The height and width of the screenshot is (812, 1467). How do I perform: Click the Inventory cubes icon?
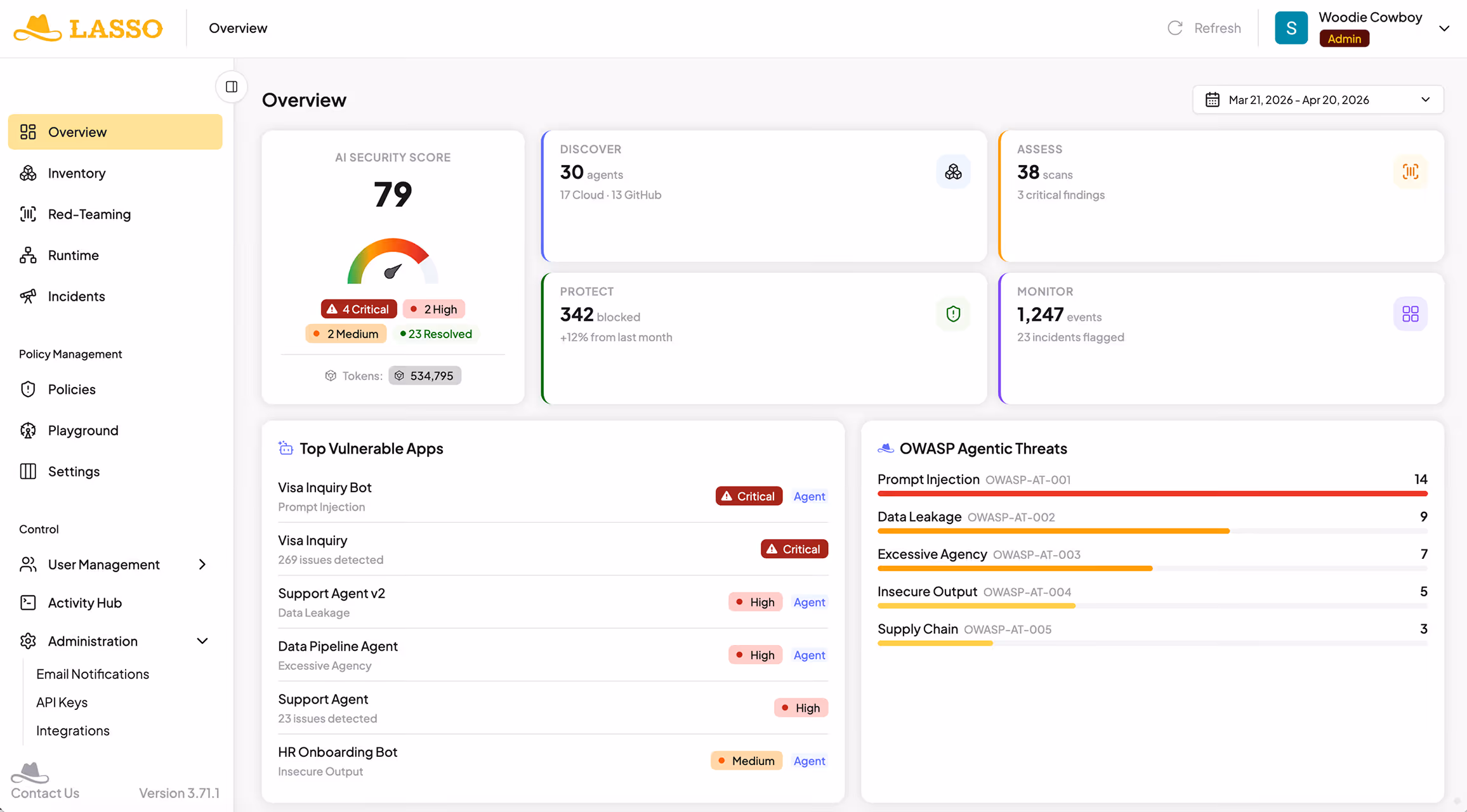[x=28, y=173]
